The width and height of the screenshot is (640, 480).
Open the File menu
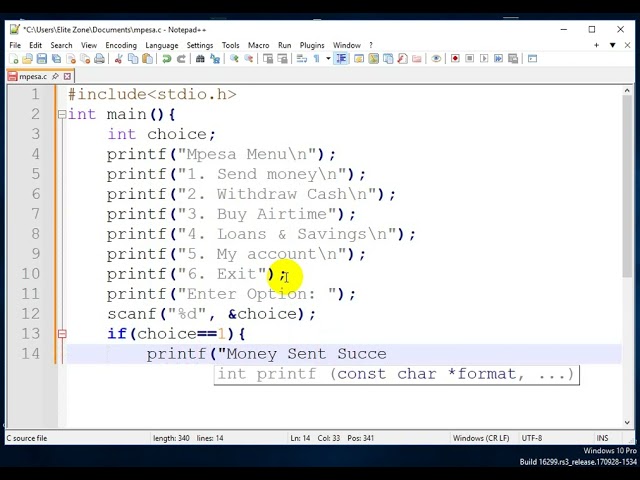coord(15,45)
